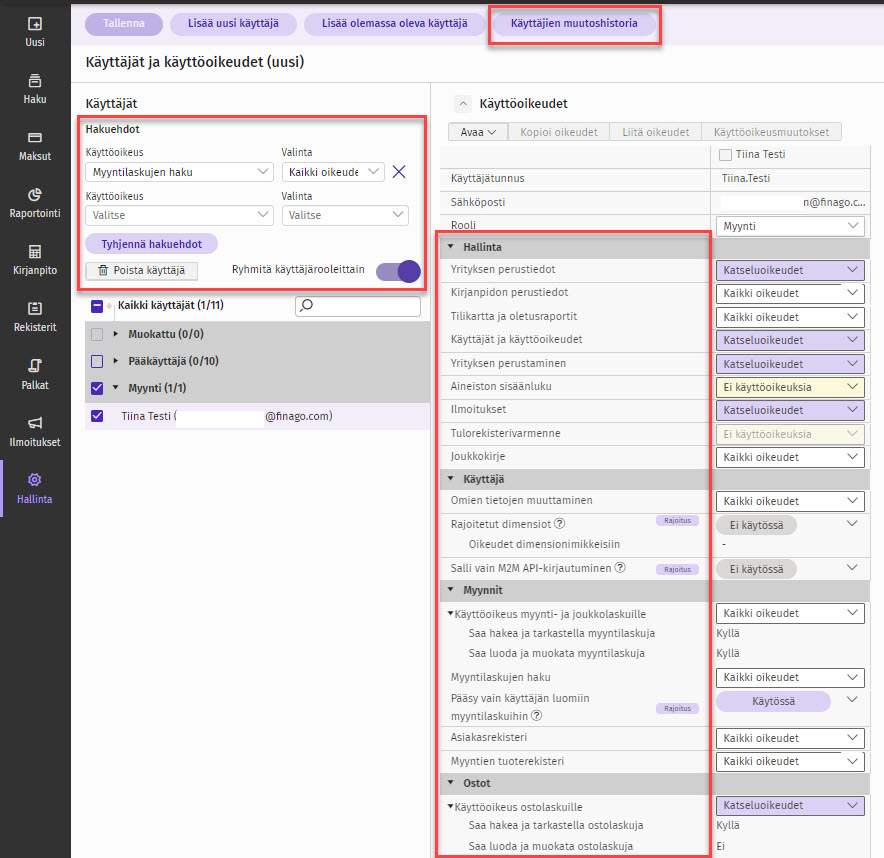The image size is (884, 858).
Task: Click Lisää olemassa oleva käyttäjä button
Action: (395, 24)
